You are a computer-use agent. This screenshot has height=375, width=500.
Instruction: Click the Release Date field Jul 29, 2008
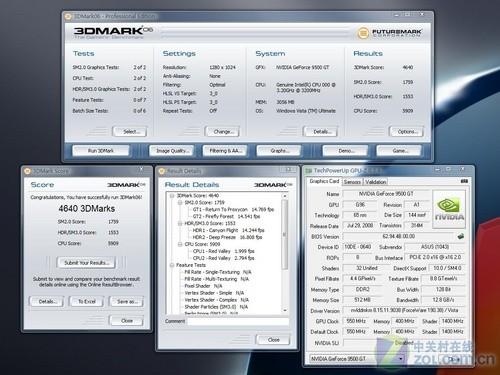click(360, 226)
